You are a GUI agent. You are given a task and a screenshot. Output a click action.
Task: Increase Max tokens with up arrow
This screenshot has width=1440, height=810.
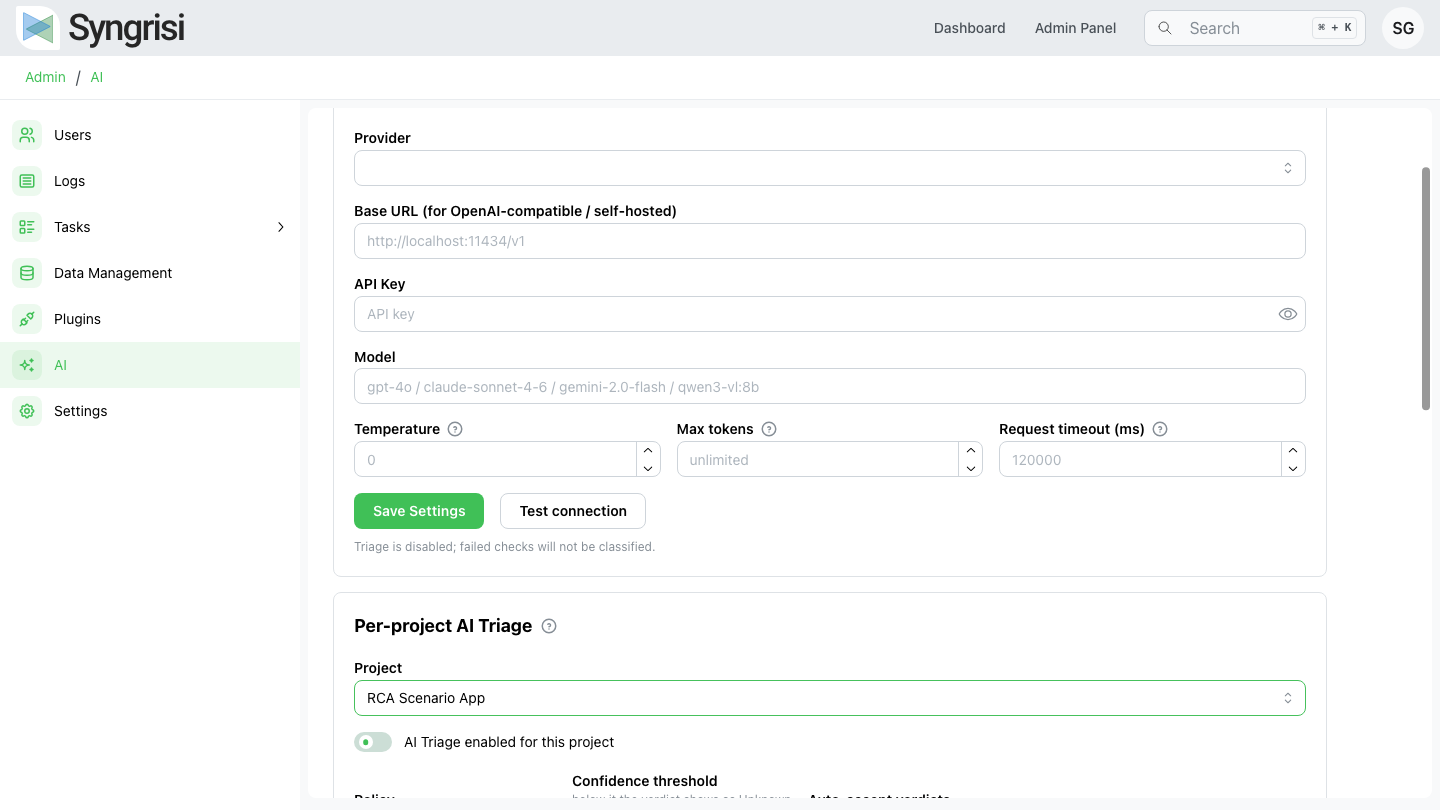970,451
